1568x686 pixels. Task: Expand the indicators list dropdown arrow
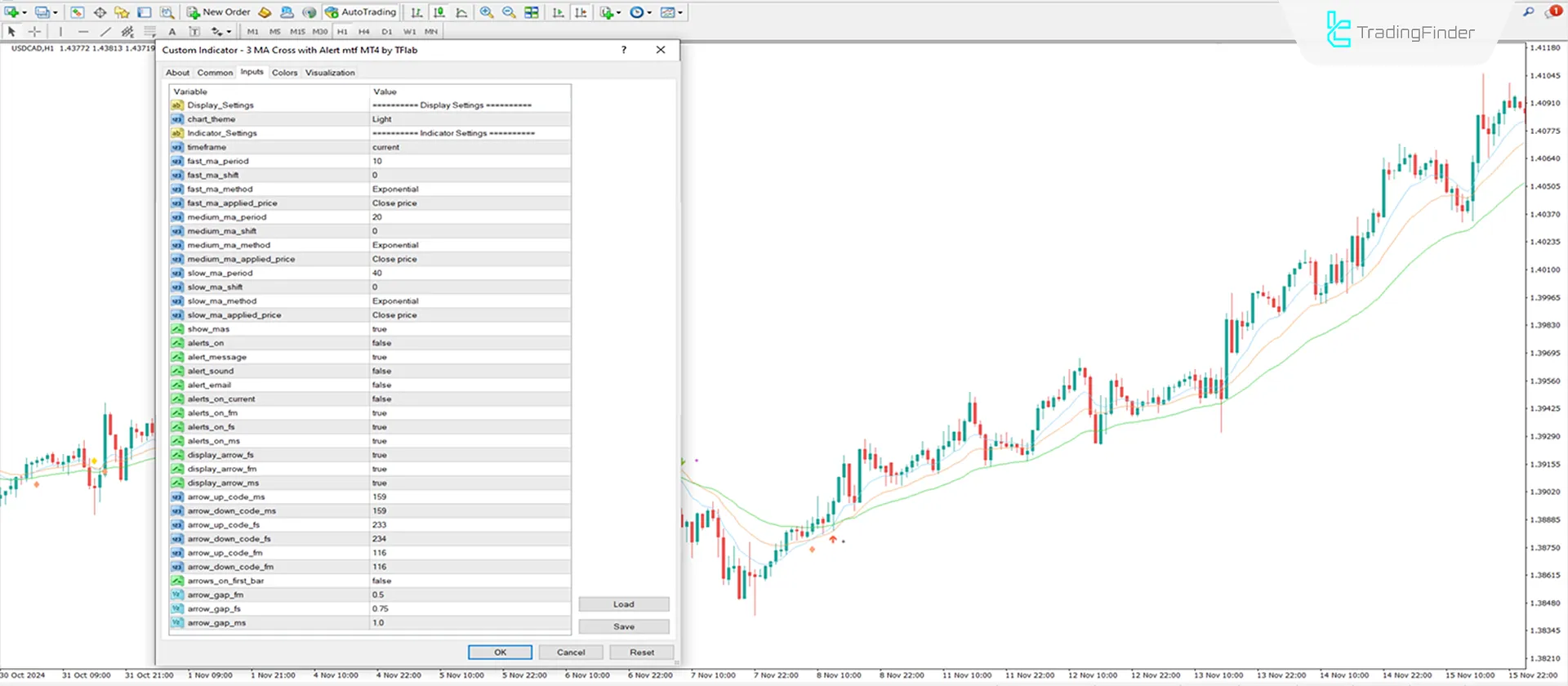(x=619, y=12)
